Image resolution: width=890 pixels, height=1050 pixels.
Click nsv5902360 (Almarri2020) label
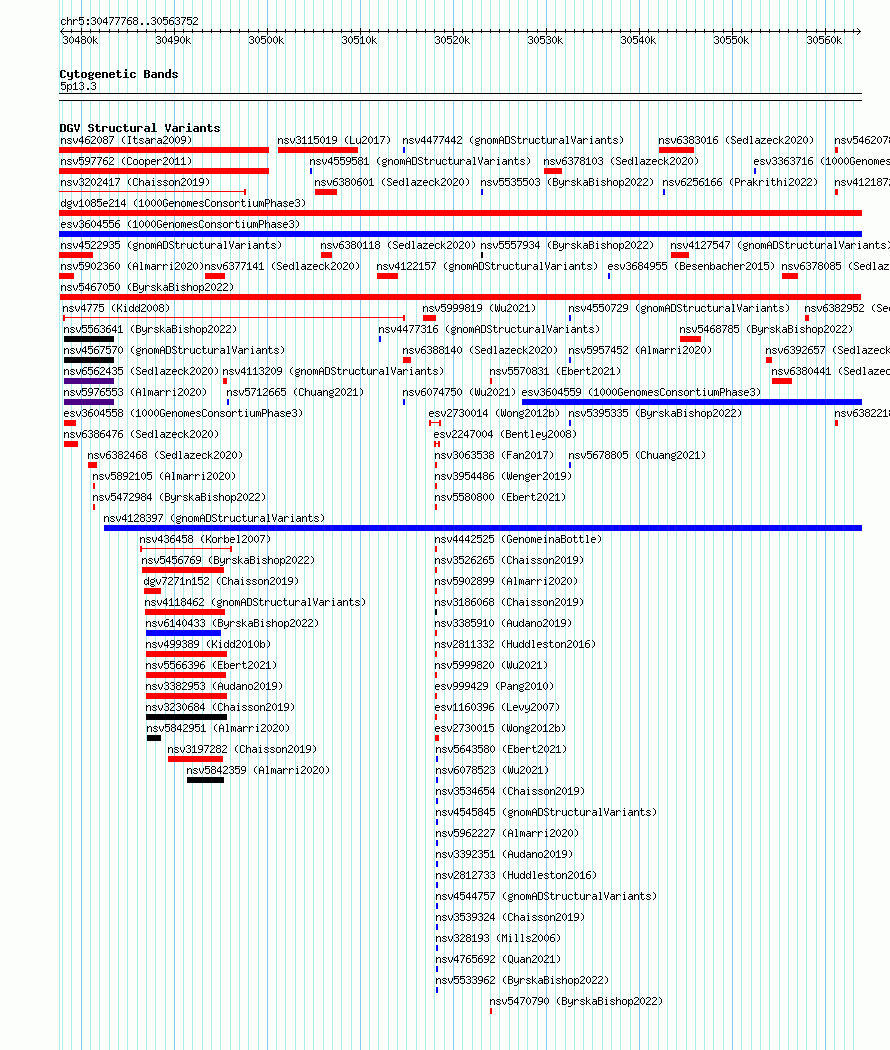coord(132,266)
